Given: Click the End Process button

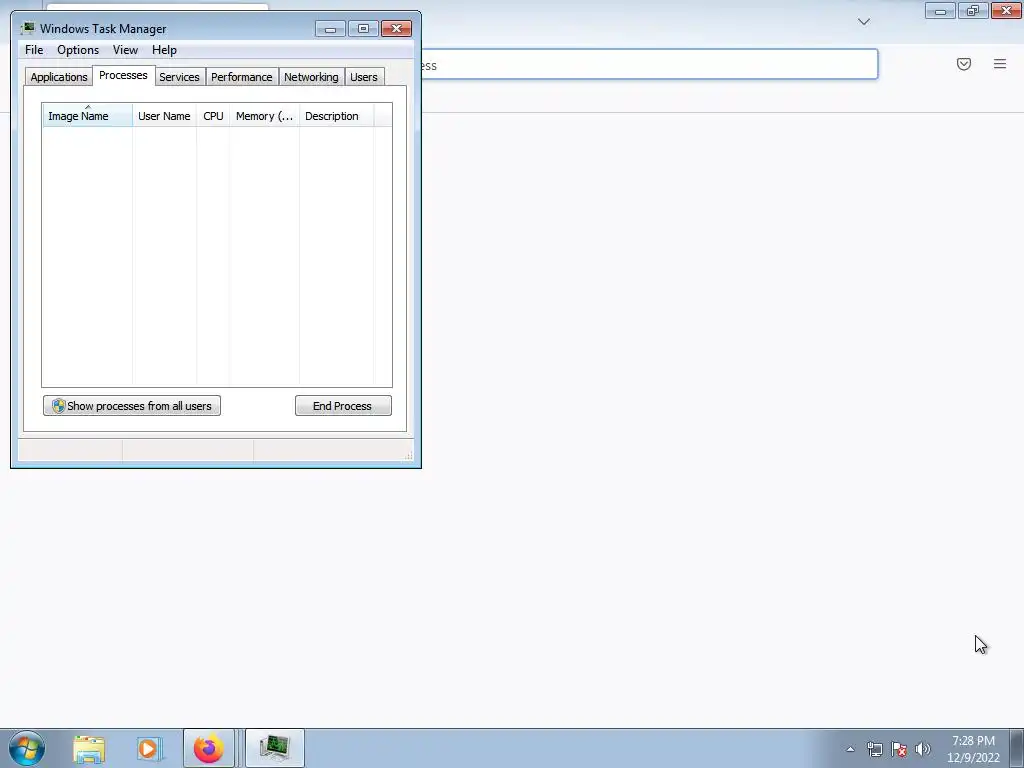Looking at the screenshot, I should 344,406.
